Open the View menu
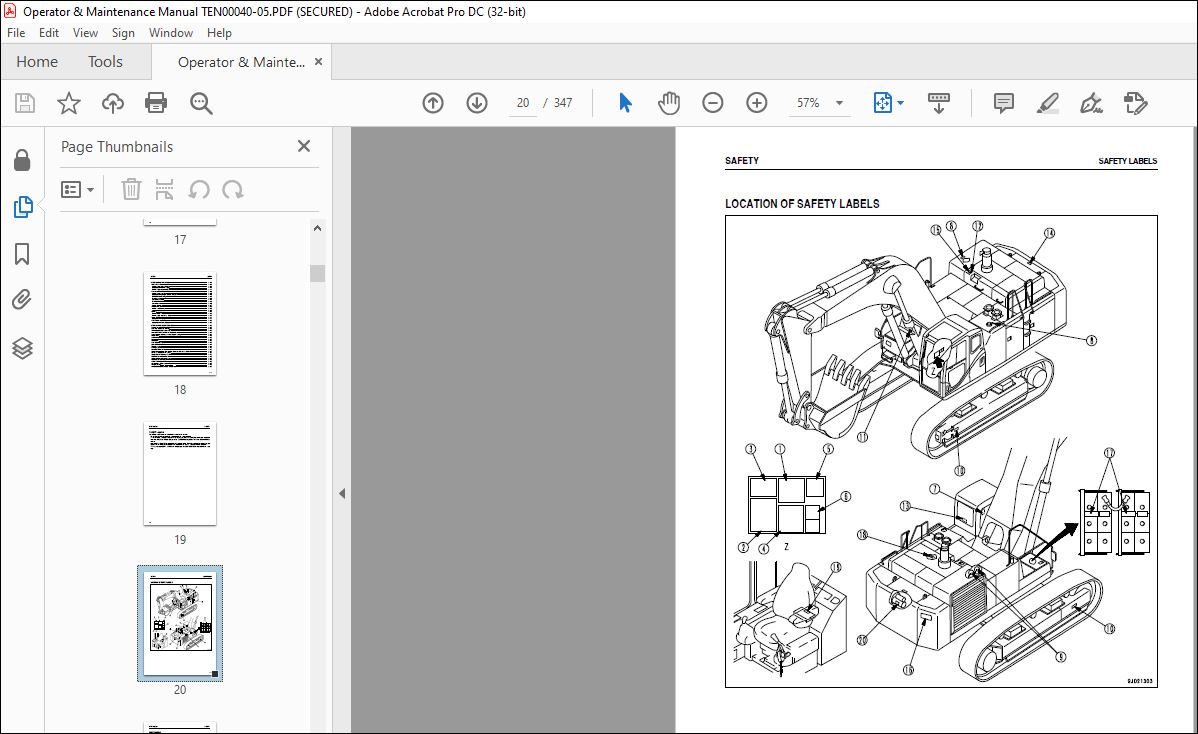The height and width of the screenshot is (734, 1198). click(85, 33)
